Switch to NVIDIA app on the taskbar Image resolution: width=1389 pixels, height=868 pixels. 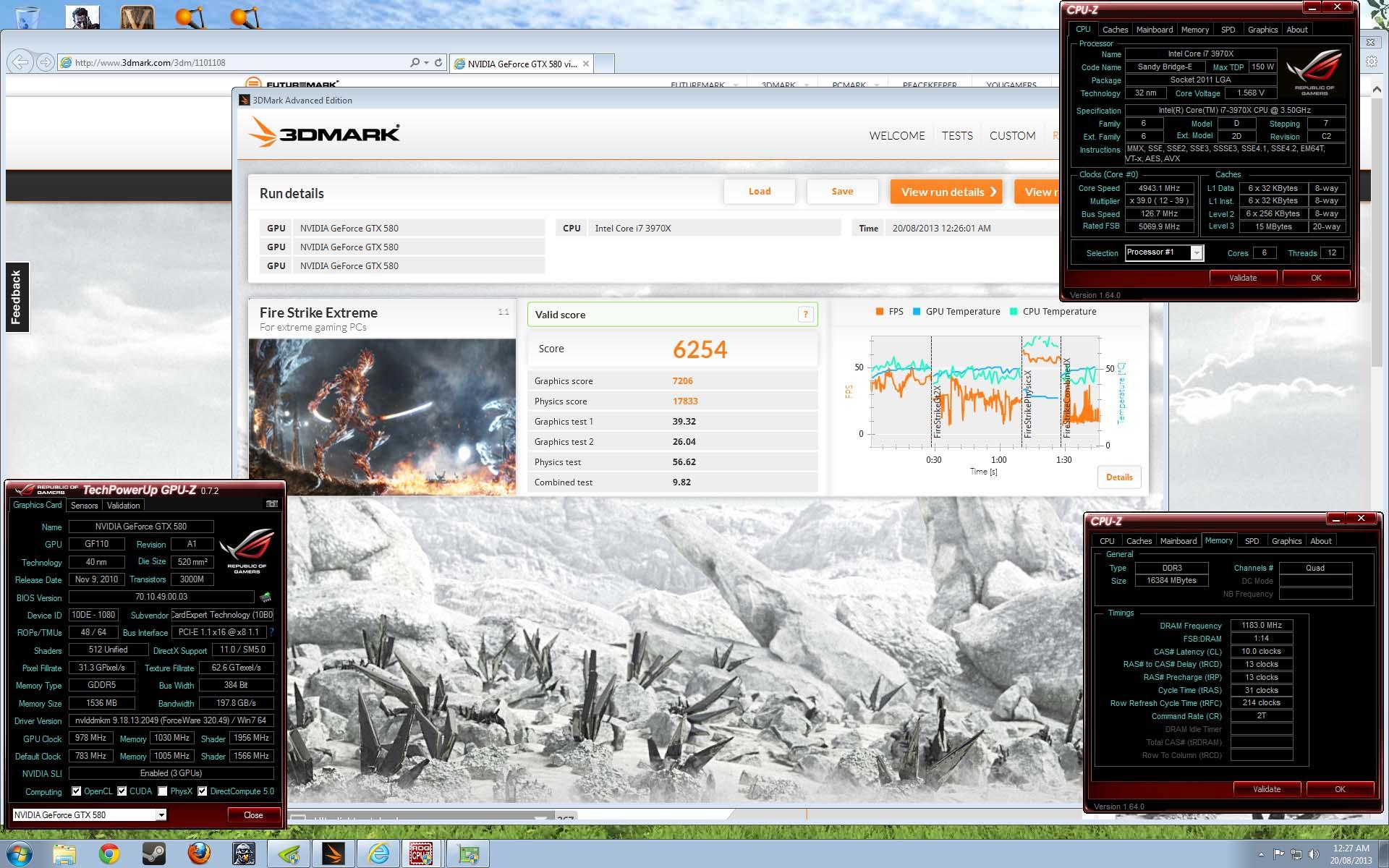click(x=289, y=854)
